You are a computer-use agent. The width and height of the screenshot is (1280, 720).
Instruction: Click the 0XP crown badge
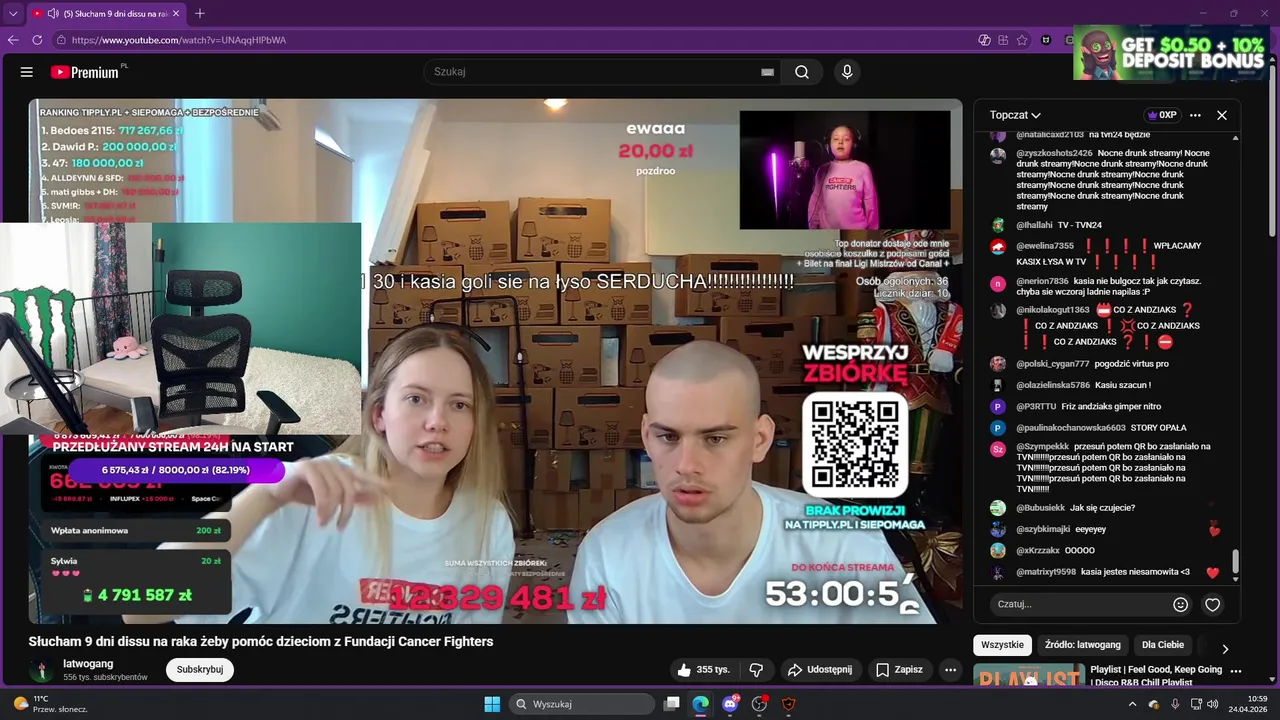(x=1161, y=115)
